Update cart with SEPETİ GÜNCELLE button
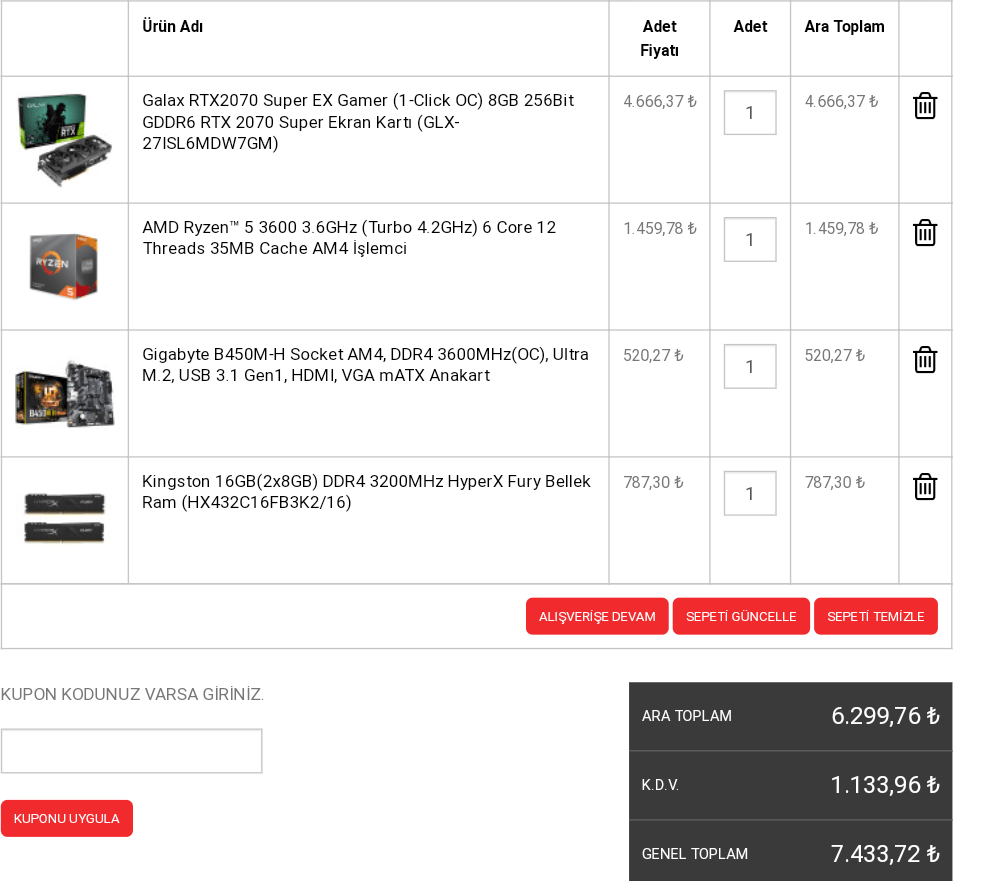This screenshot has height=881, width=1004. [741, 617]
